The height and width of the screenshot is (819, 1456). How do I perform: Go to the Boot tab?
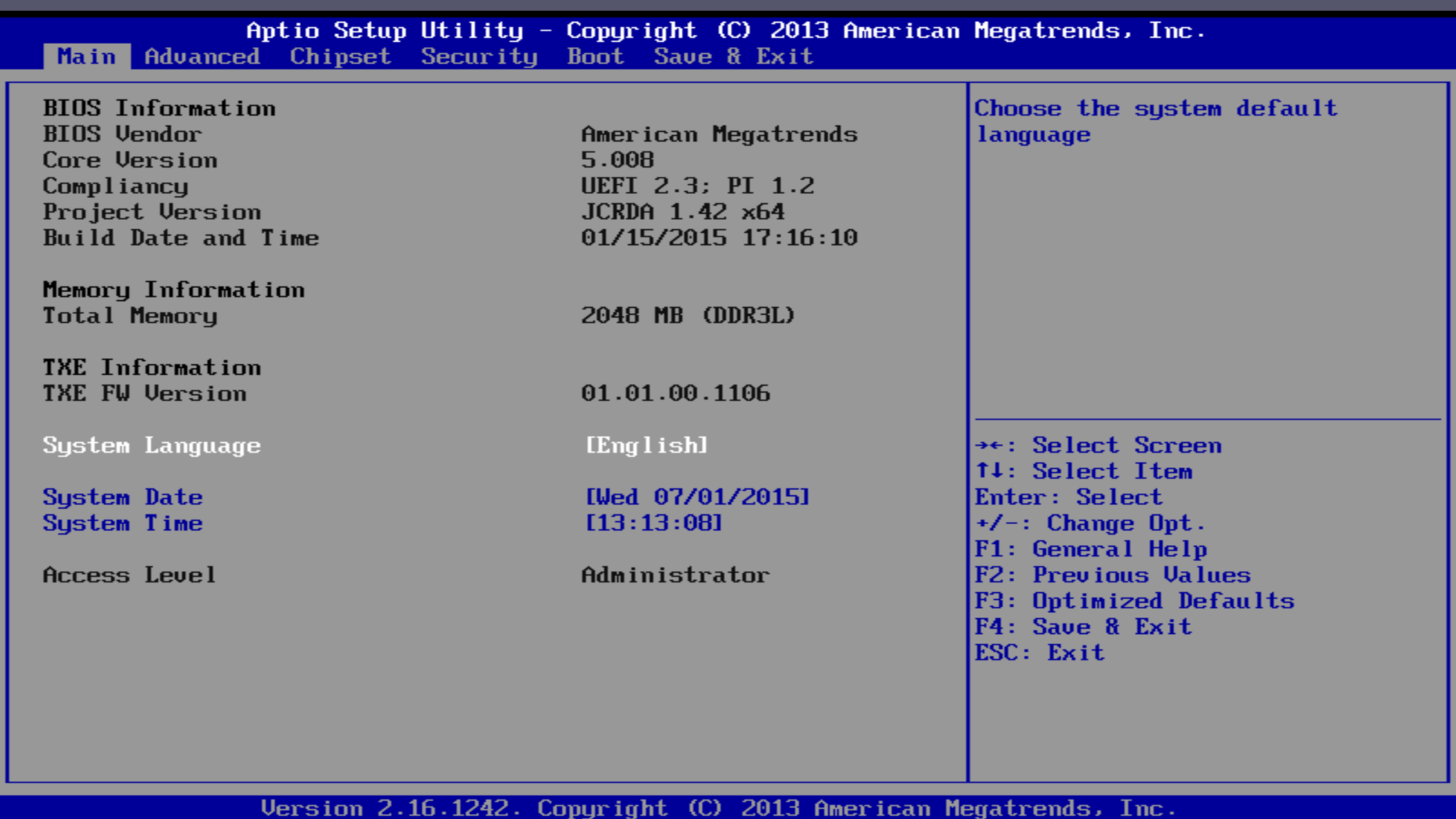[595, 57]
